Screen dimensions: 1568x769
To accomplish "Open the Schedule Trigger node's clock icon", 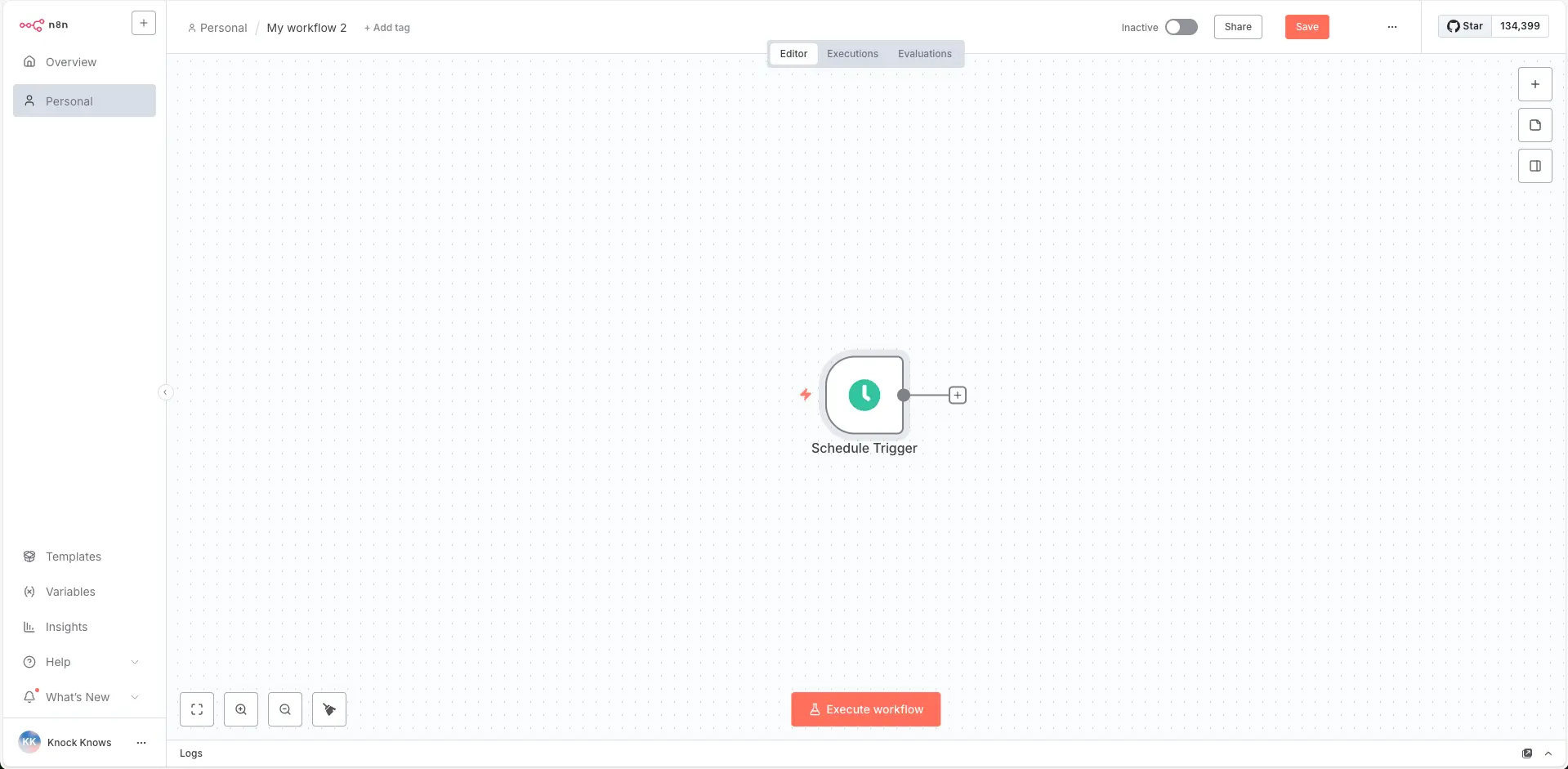I will [864, 395].
